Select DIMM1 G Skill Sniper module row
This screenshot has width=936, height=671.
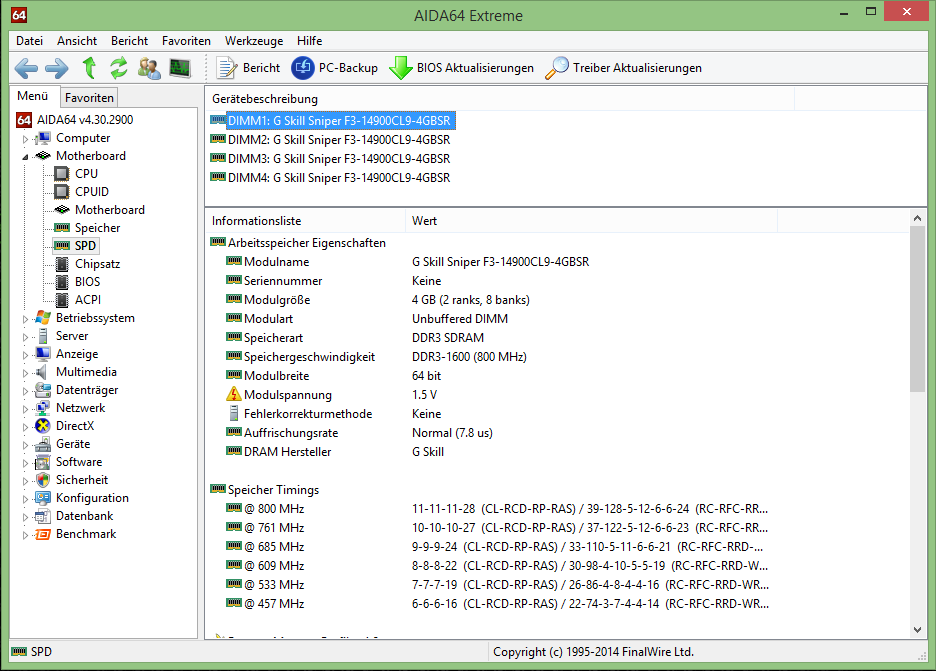[332, 121]
